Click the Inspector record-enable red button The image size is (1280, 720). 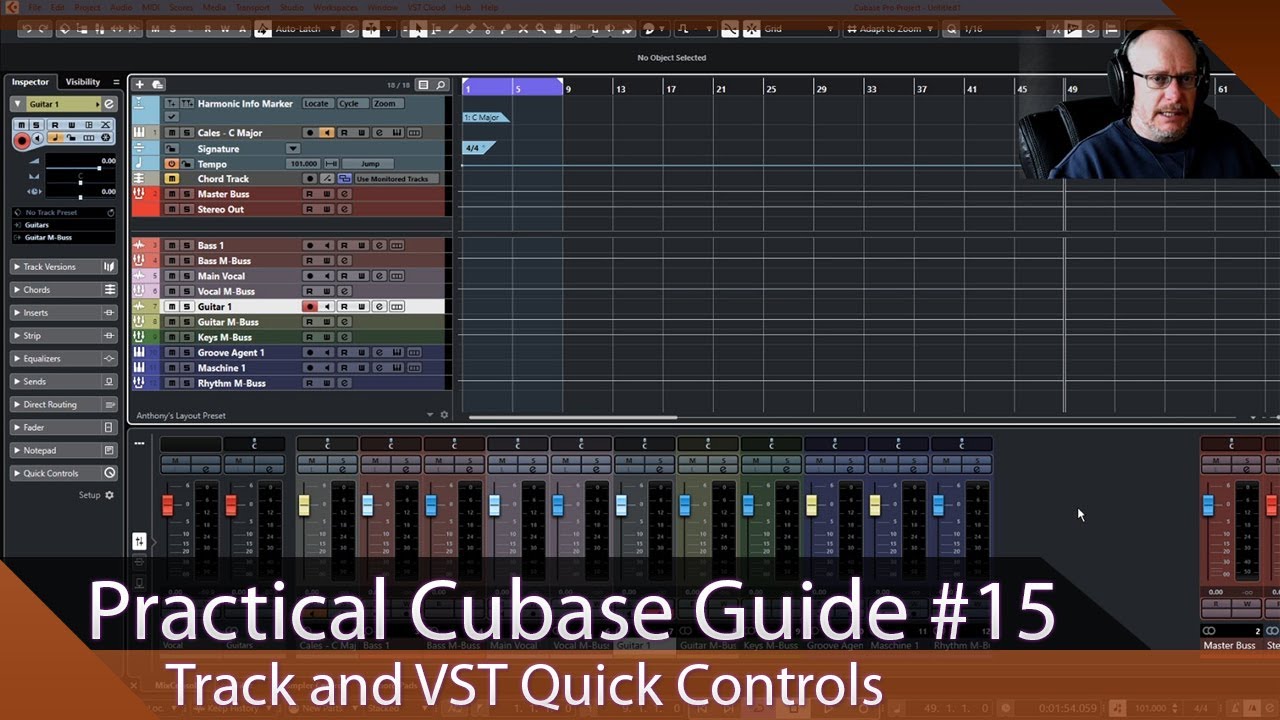point(21,141)
